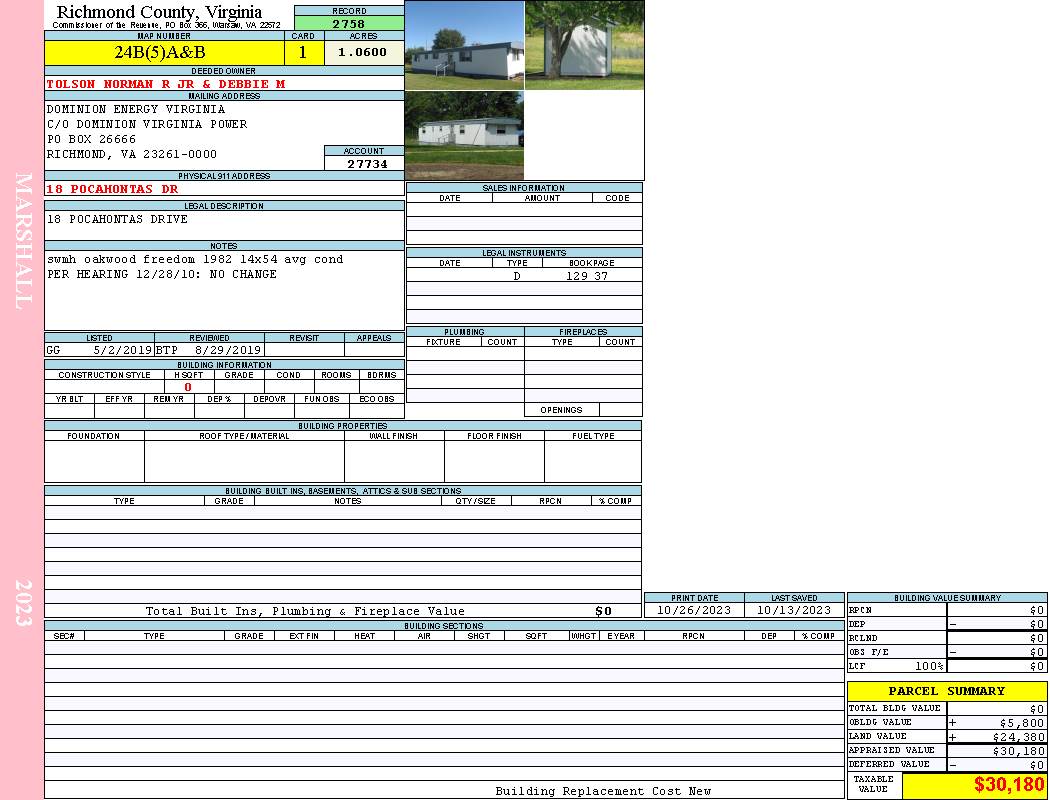This screenshot has height=800, width=1050.
Task: Click the legal description text 18 Pocahontas Drive
Action: (117, 219)
